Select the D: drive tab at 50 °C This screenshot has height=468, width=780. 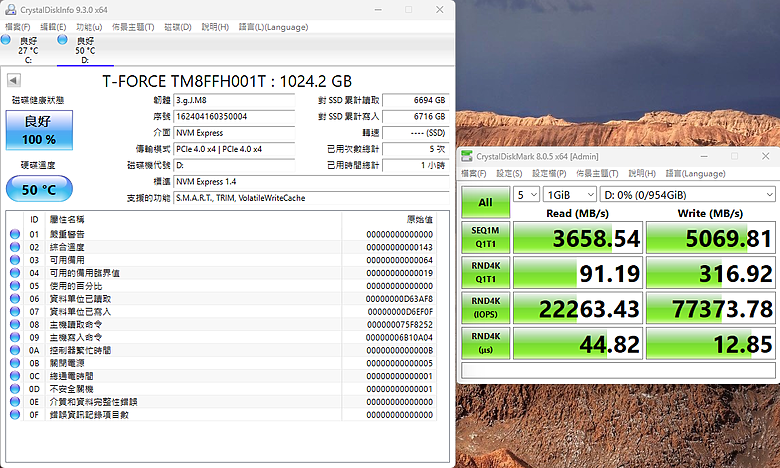[85, 50]
